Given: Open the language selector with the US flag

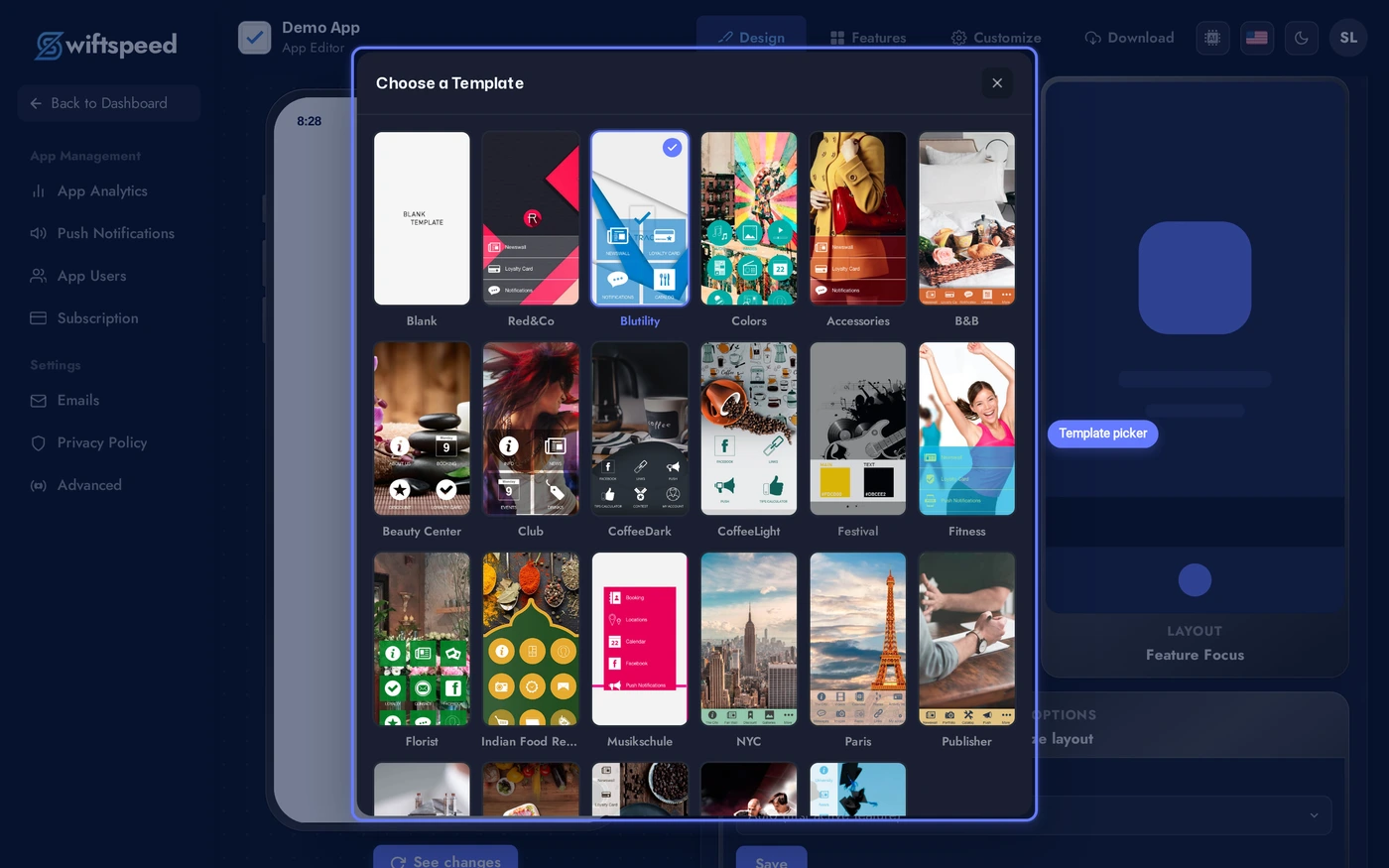Looking at the screenshot, I should (1256, 37).
